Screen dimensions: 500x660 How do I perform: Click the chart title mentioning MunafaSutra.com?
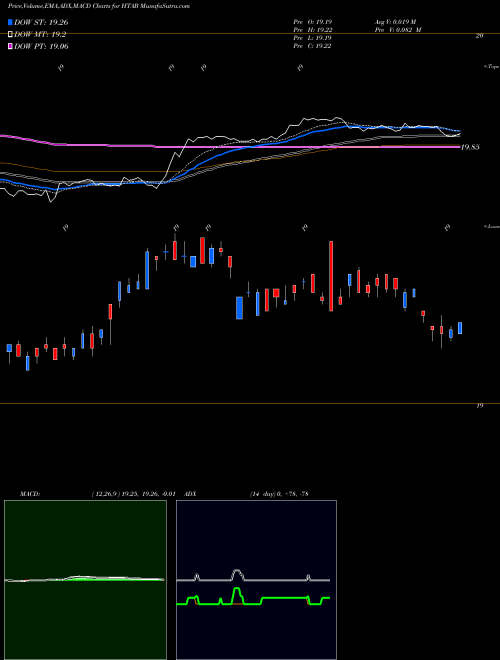(99, 6)
